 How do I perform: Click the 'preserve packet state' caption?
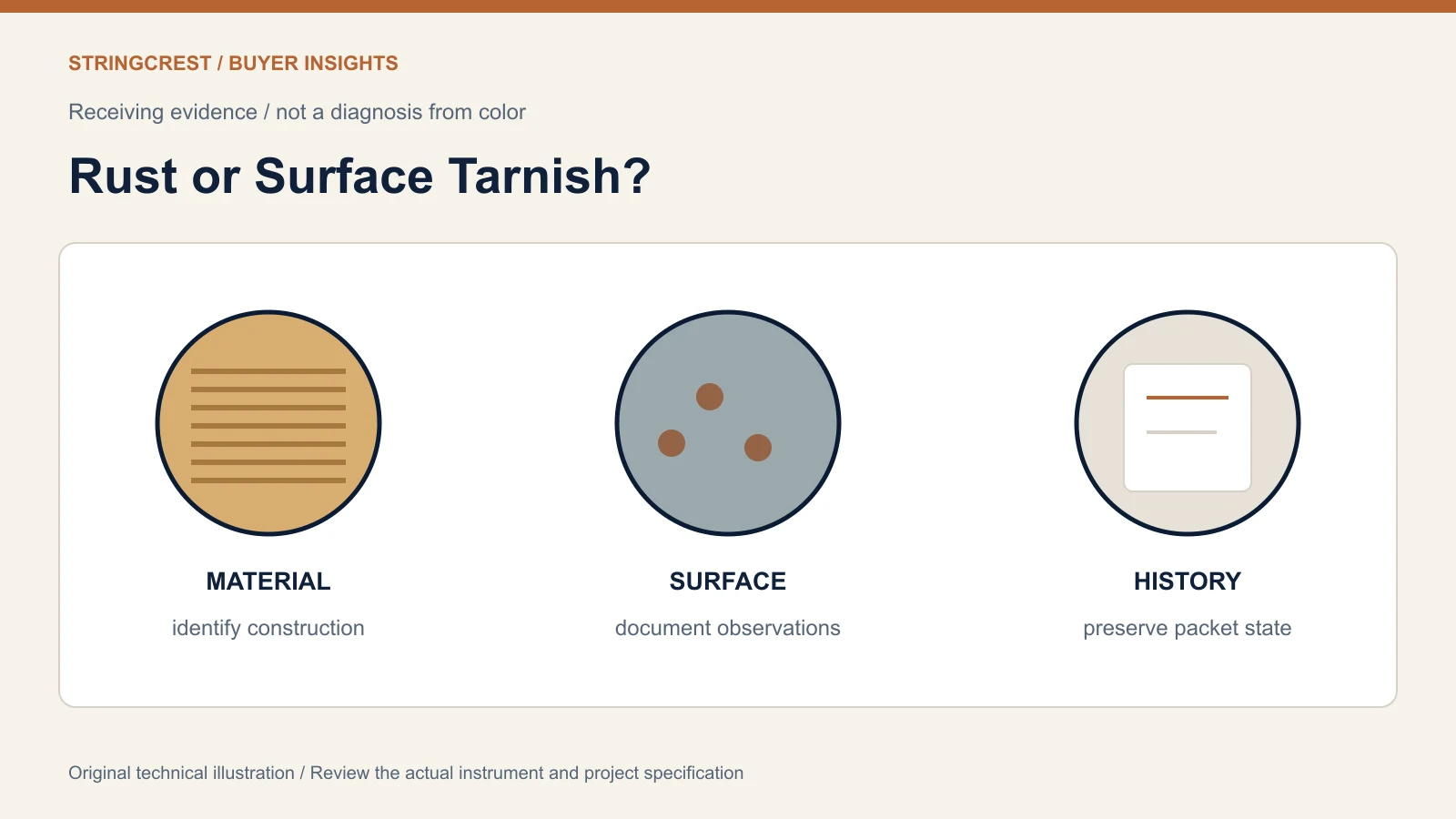tap(1188, 628)
